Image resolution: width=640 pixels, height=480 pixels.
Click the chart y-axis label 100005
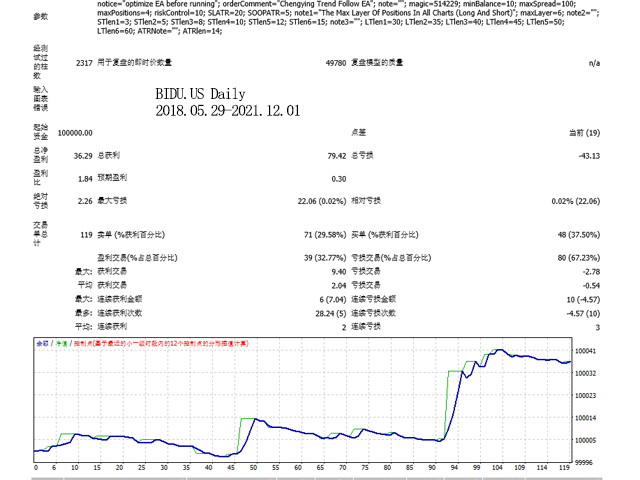pyautogui.click(x=585, y=440)
